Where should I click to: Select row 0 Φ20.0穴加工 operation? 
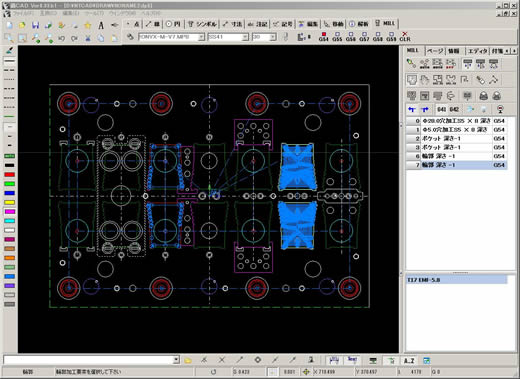pos(457,121)
